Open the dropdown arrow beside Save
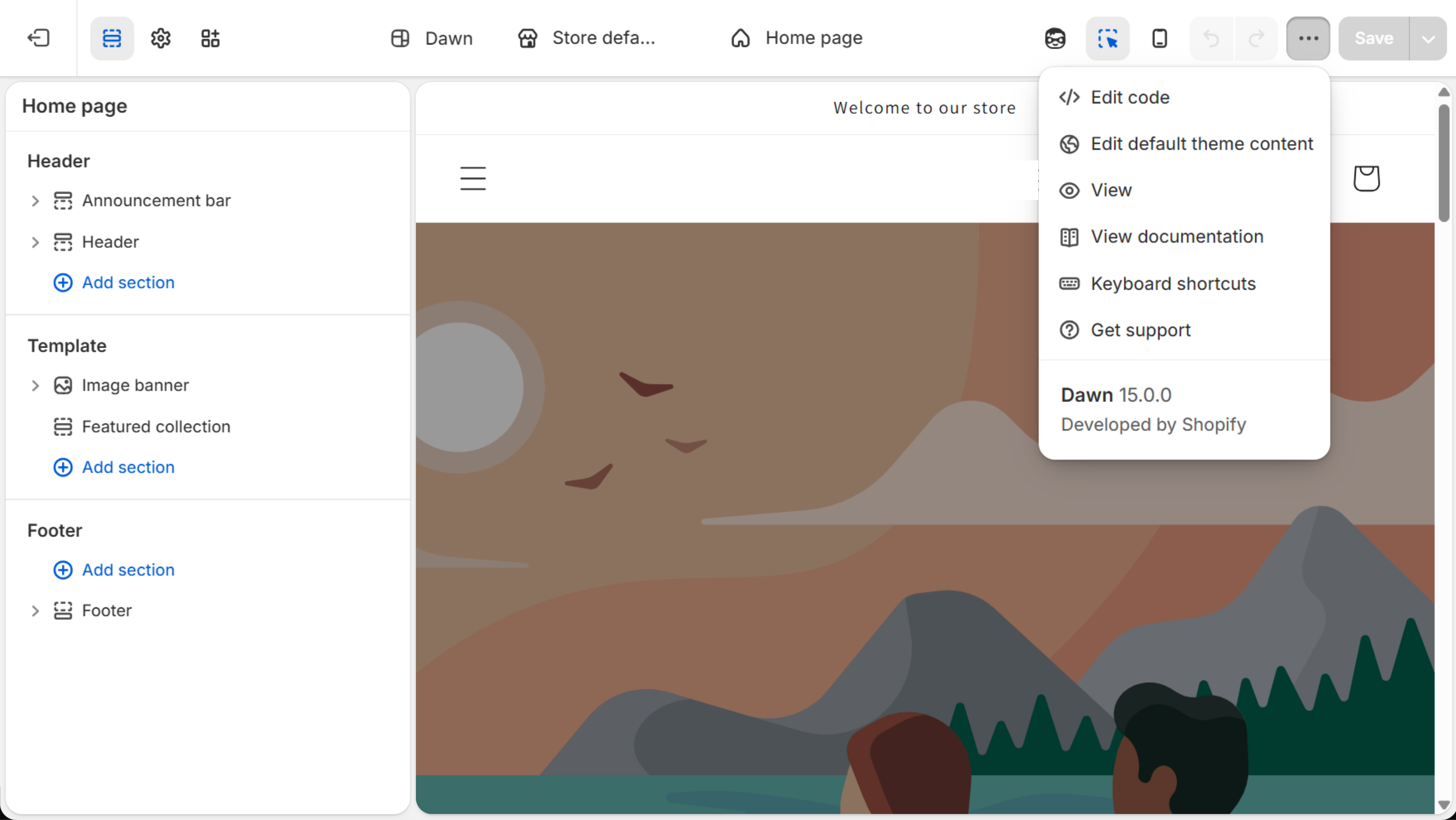 point(1428,38)
